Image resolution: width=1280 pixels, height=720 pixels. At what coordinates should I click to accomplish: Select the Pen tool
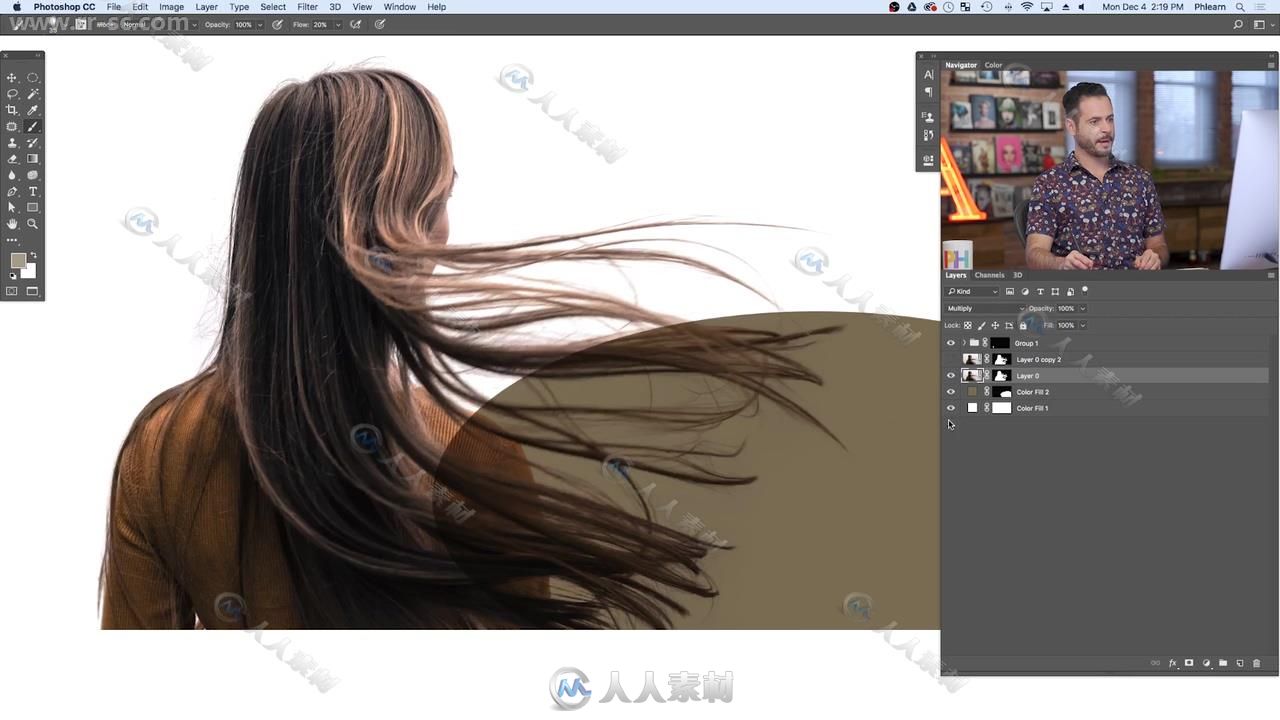(12, 191)
